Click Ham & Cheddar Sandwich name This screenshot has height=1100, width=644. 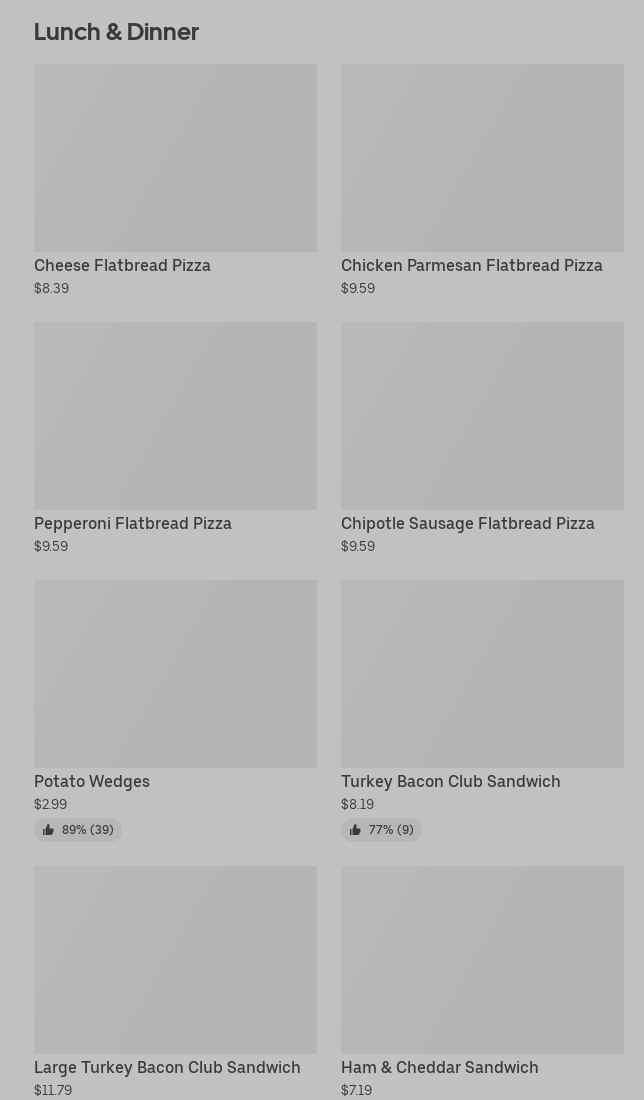click(440, 1068)
